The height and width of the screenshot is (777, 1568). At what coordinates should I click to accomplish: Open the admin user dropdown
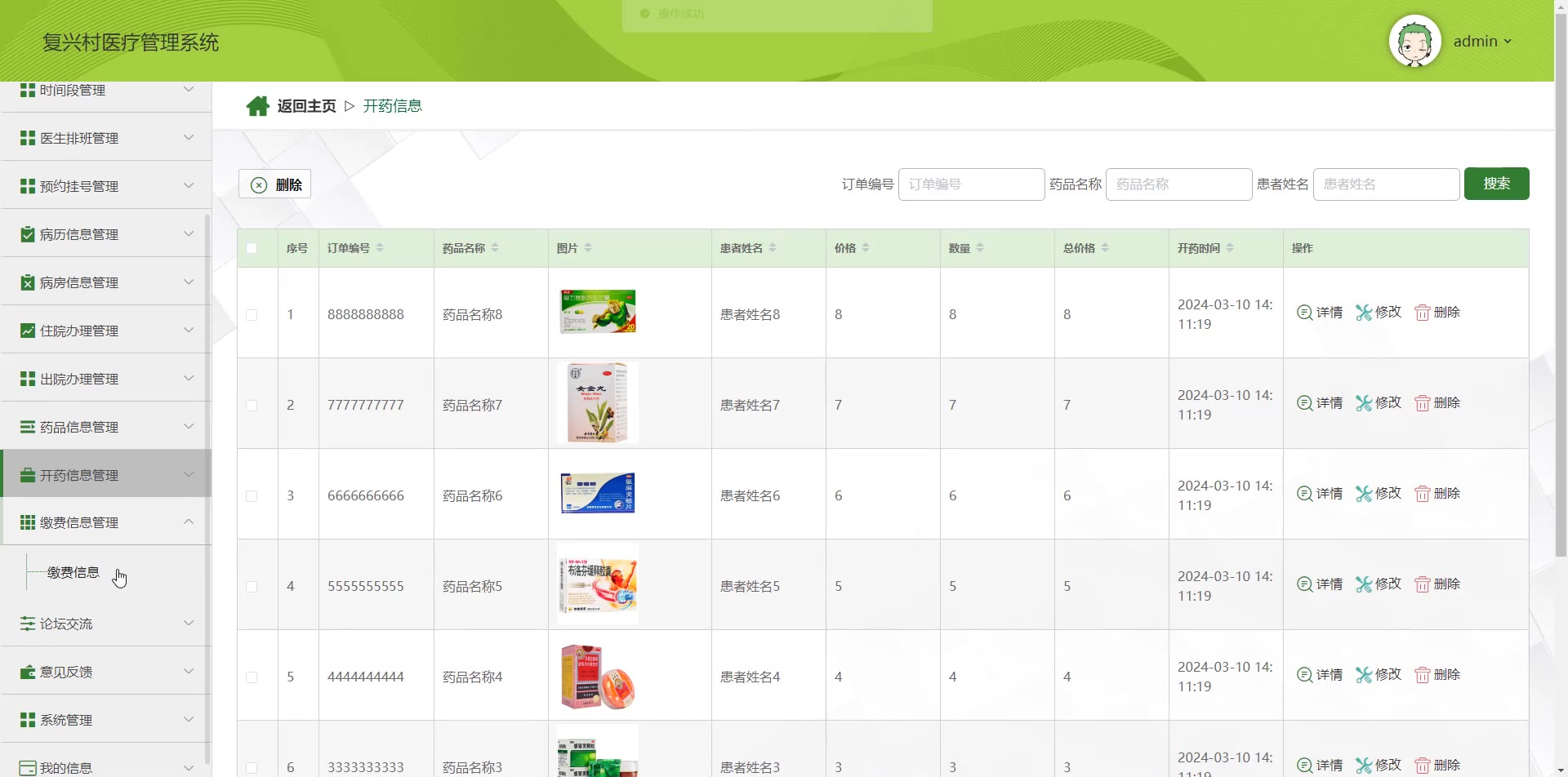point(1483,41)
